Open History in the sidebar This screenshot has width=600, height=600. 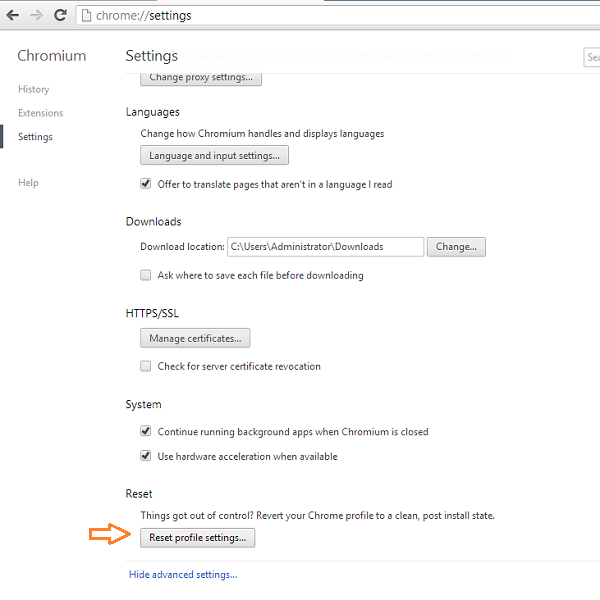[34, 89]
